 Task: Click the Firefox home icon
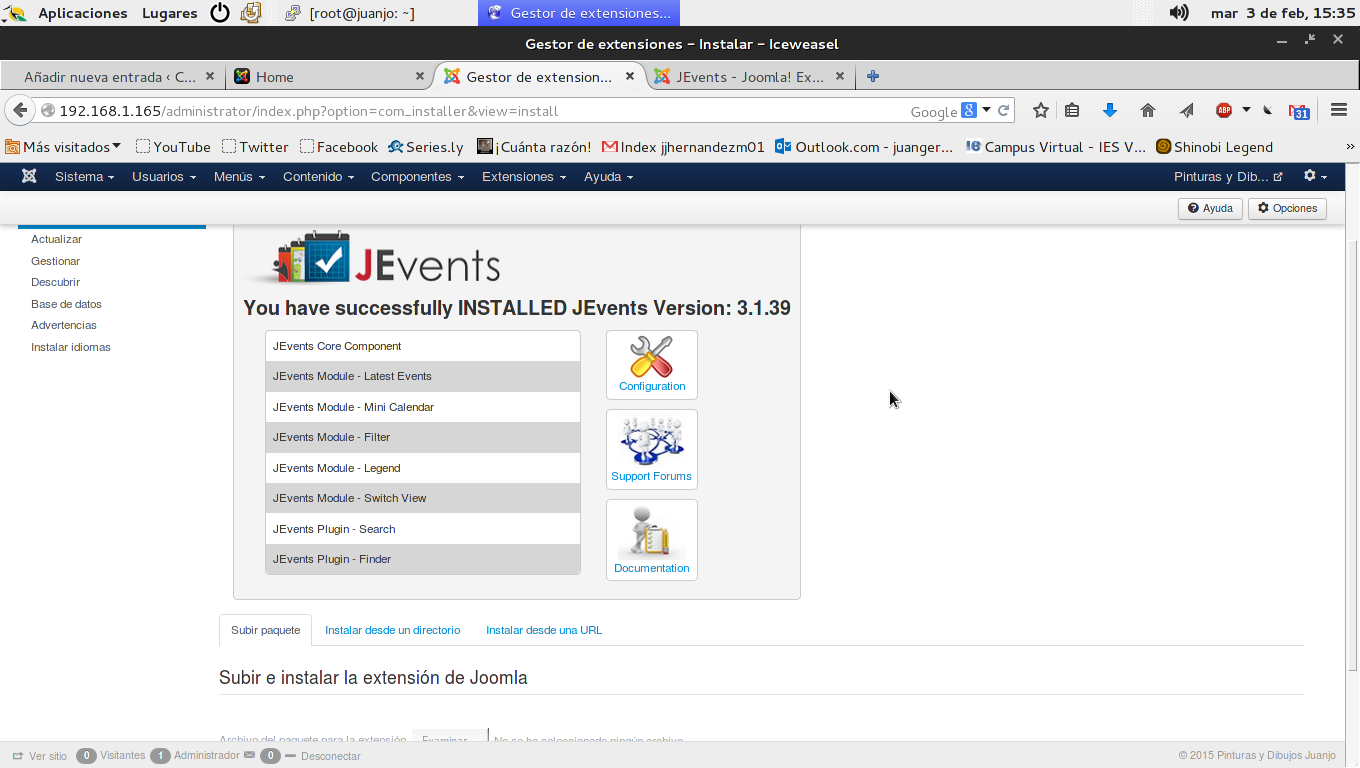pos(1148,111)
